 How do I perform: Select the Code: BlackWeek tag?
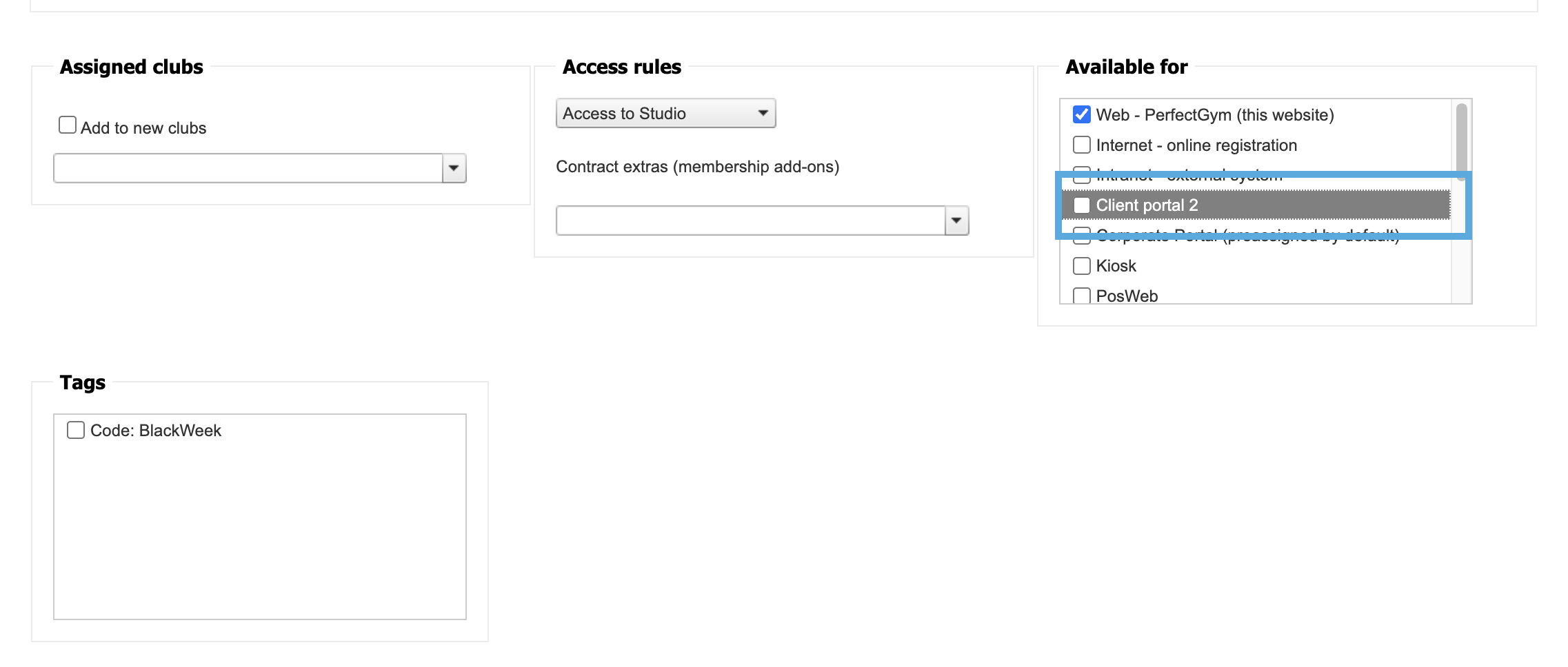[76, 430]
